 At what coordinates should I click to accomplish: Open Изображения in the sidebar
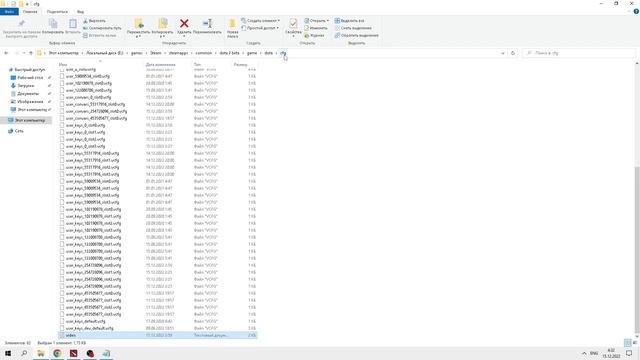click(x=30, y=102)
